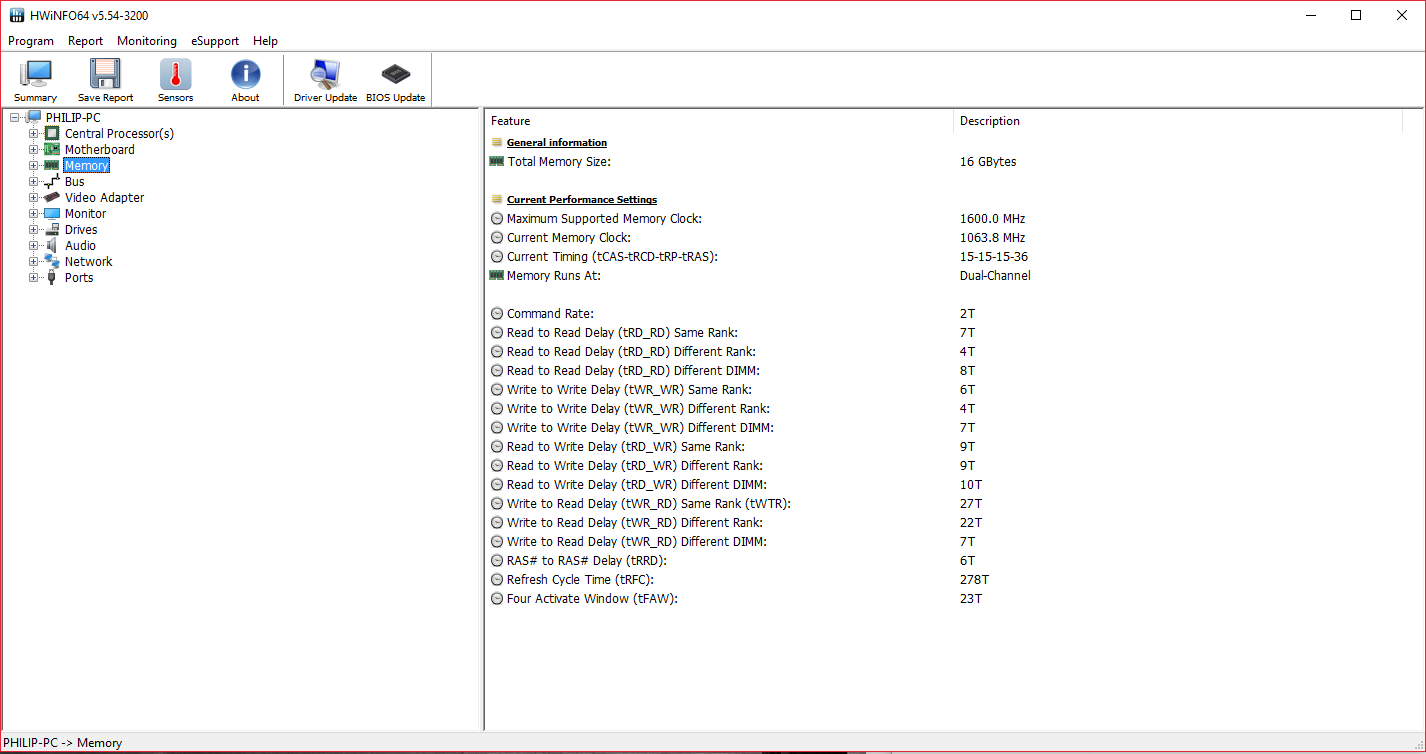
Task: Expand the Video Adapter tree node
Action: 33,197
